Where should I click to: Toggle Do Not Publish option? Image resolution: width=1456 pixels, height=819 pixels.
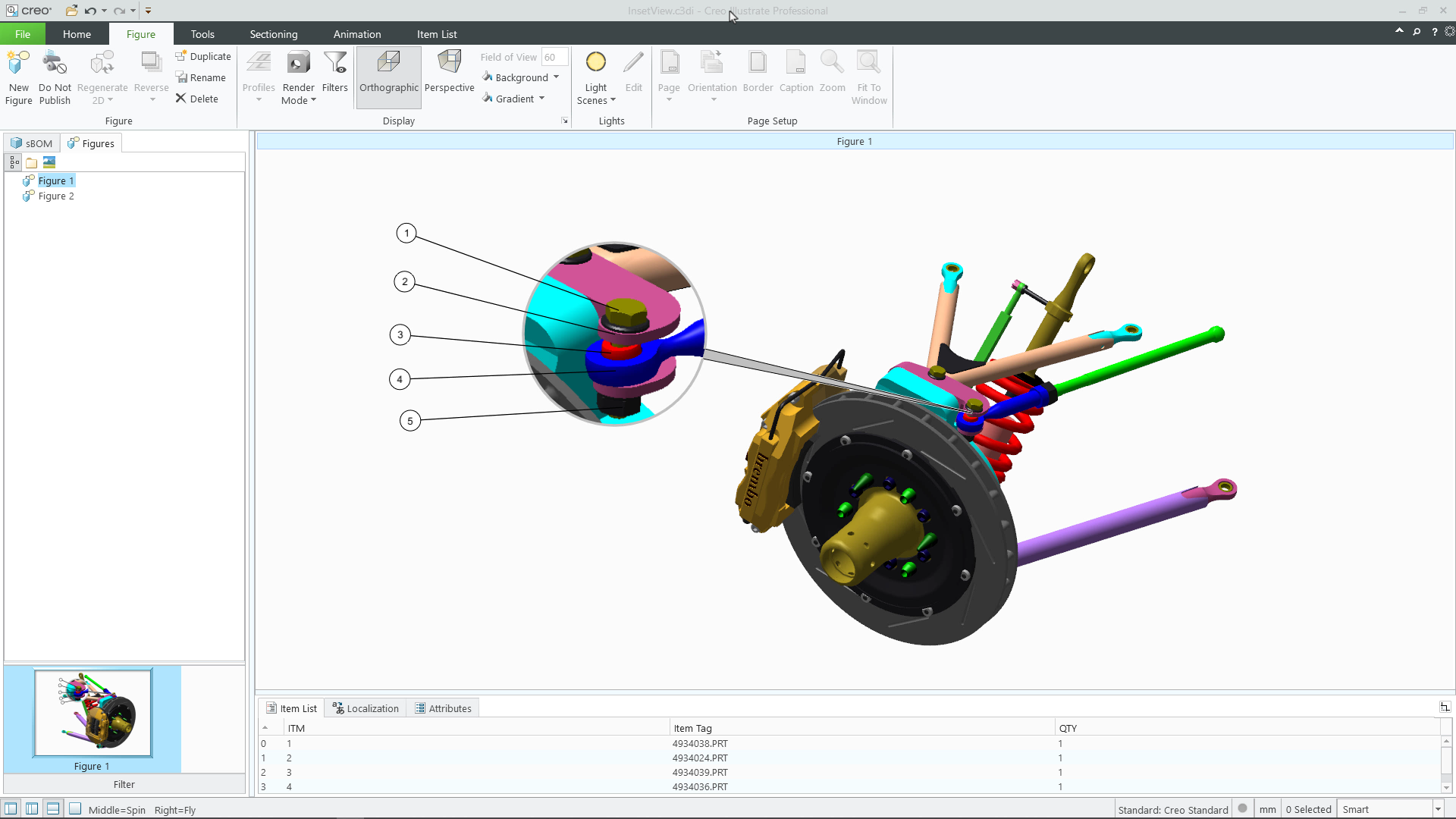(55, 77)
